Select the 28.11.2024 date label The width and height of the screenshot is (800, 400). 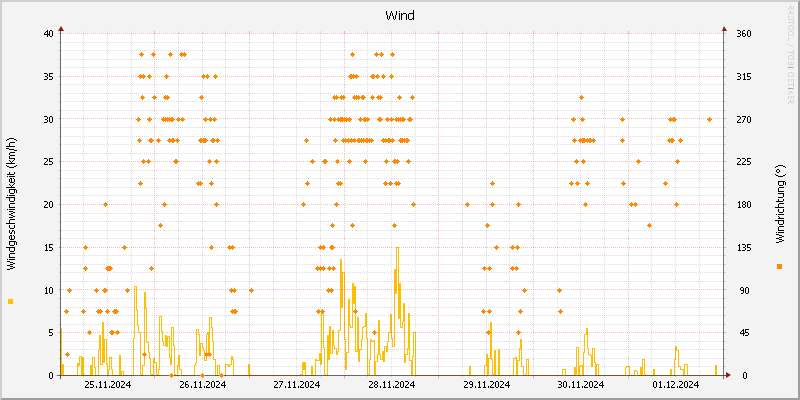coord(391,385)
